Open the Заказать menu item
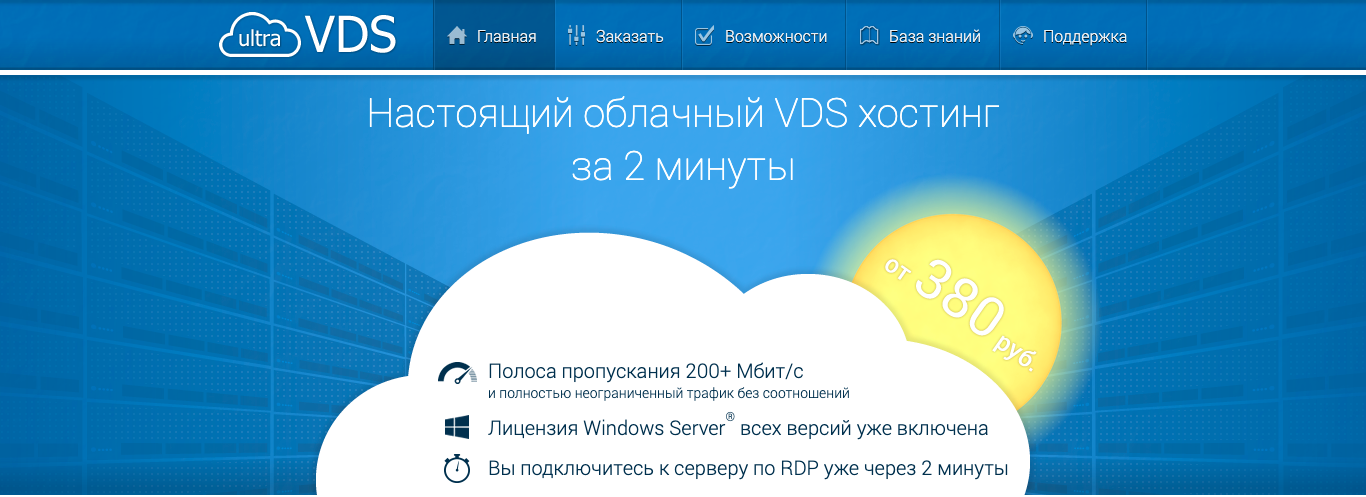This screenshot has width=1366, height=497. pyautogui.click(x=617, y=36)
